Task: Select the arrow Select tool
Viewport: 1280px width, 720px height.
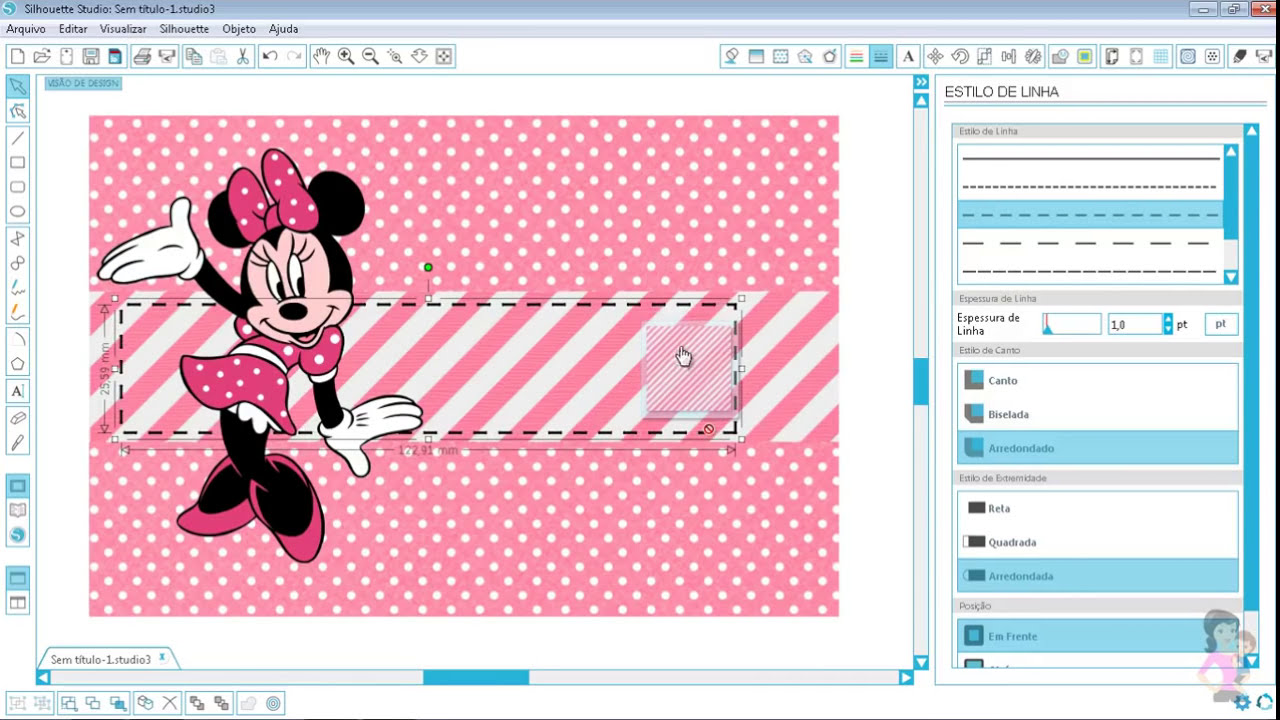Action: coord(18,87)
